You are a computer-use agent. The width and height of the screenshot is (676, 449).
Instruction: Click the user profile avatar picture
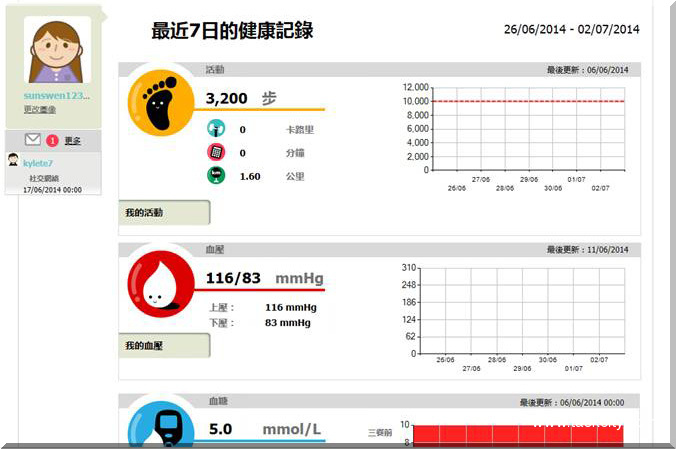58,50
